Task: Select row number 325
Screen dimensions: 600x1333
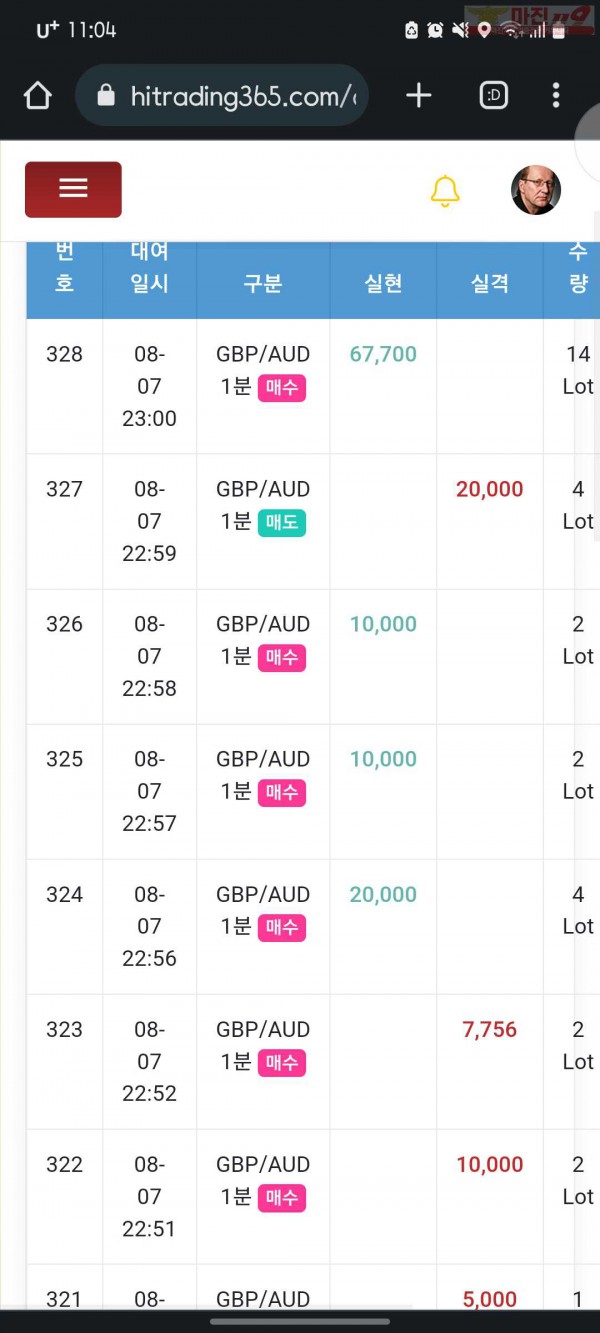Action: (64, 759)
